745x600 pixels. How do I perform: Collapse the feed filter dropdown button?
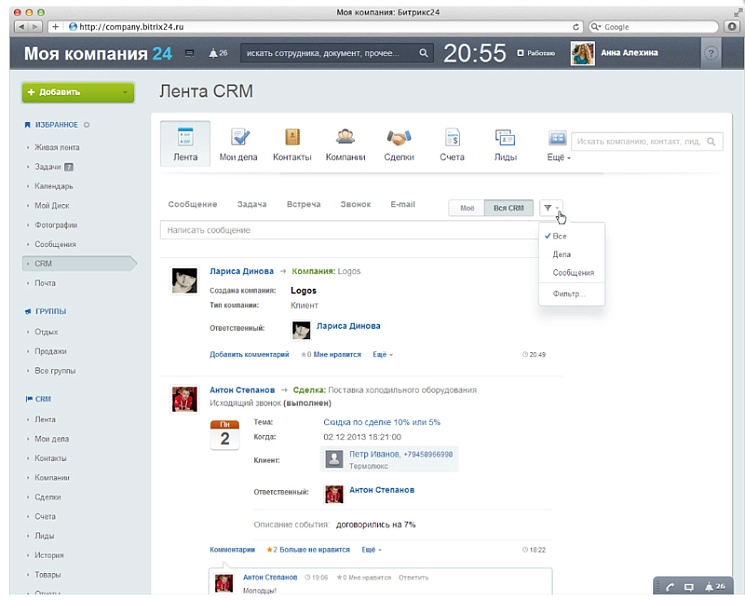551,208
